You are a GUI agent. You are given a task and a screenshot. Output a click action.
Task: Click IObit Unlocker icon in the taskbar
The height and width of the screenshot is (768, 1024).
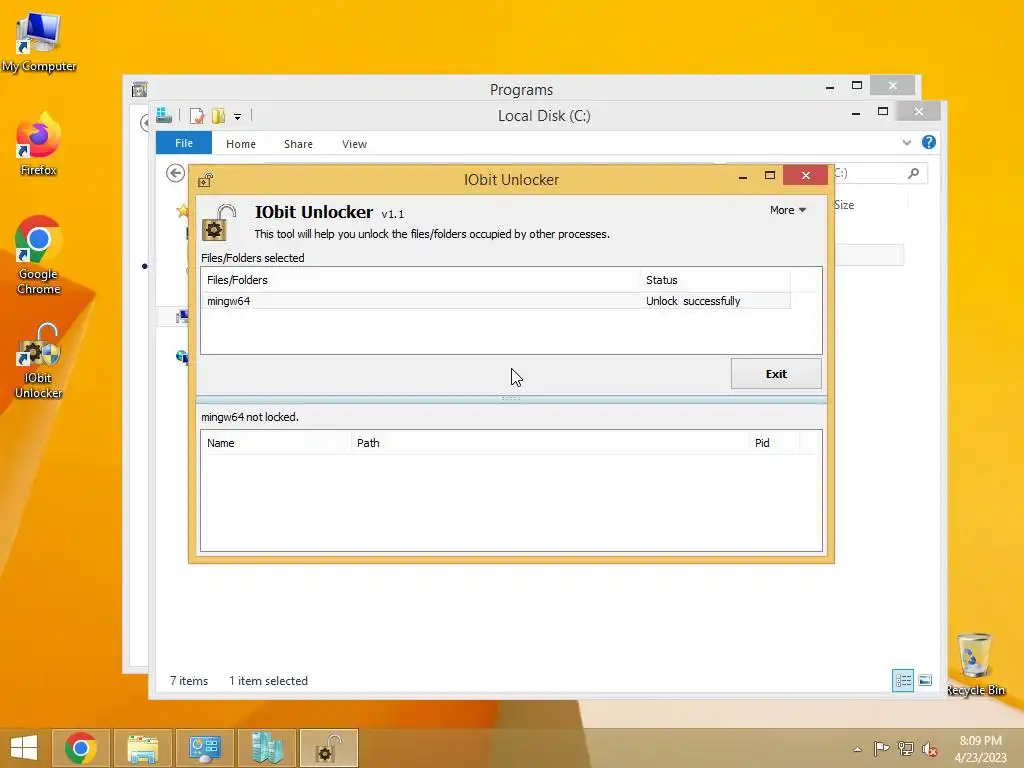[328, 748]
